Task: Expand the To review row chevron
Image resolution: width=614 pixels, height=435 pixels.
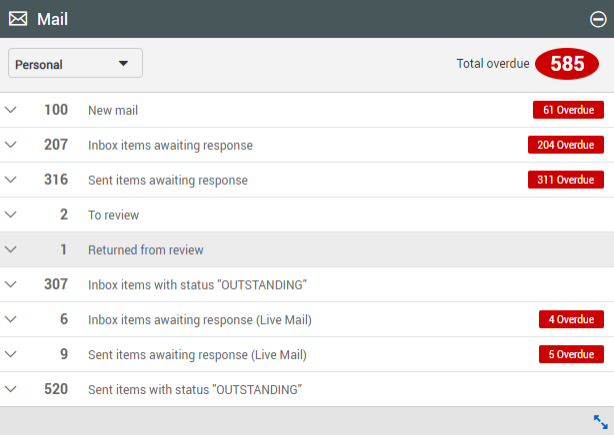Action: (x=11, y=215)
